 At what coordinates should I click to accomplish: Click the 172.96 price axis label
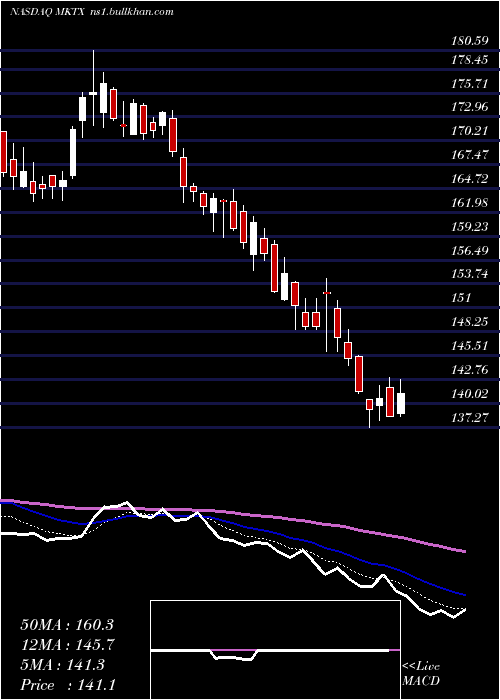(x=469, y=107)
